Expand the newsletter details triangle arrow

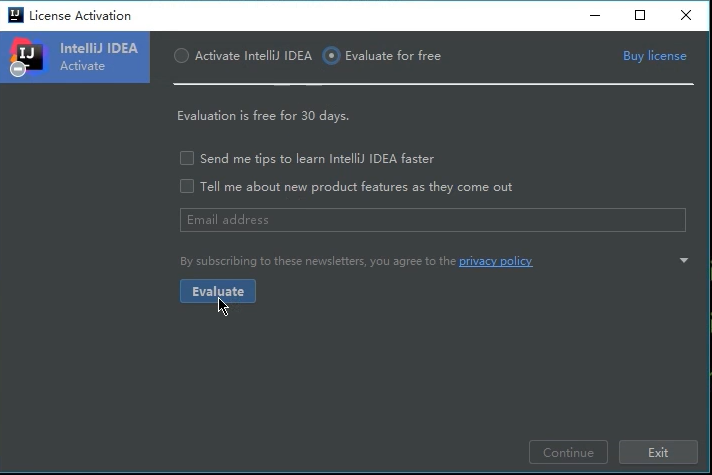click(x=684, y=260)
